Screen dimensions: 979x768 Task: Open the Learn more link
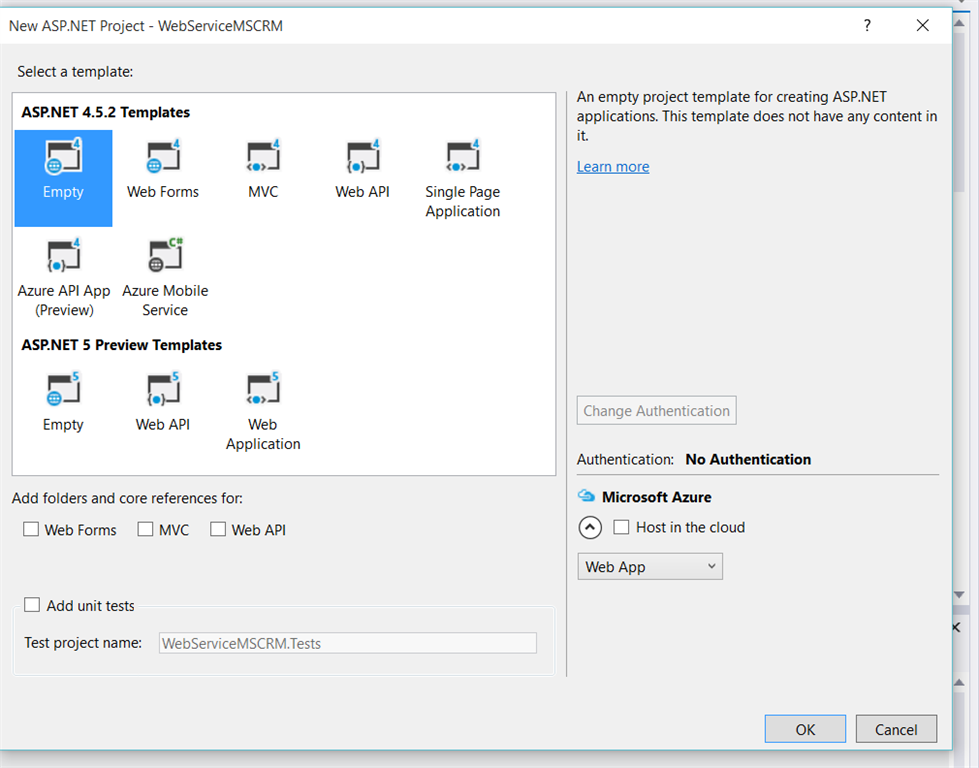(x=613, y=167)
